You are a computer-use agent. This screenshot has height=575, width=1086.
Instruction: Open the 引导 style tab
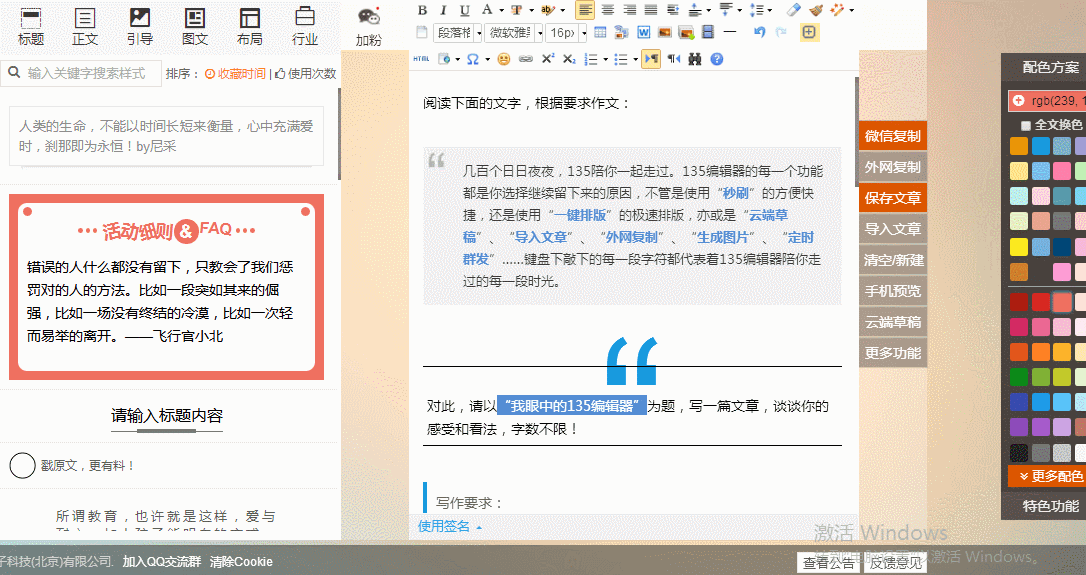pyautogui.click(x=139, y=26)
